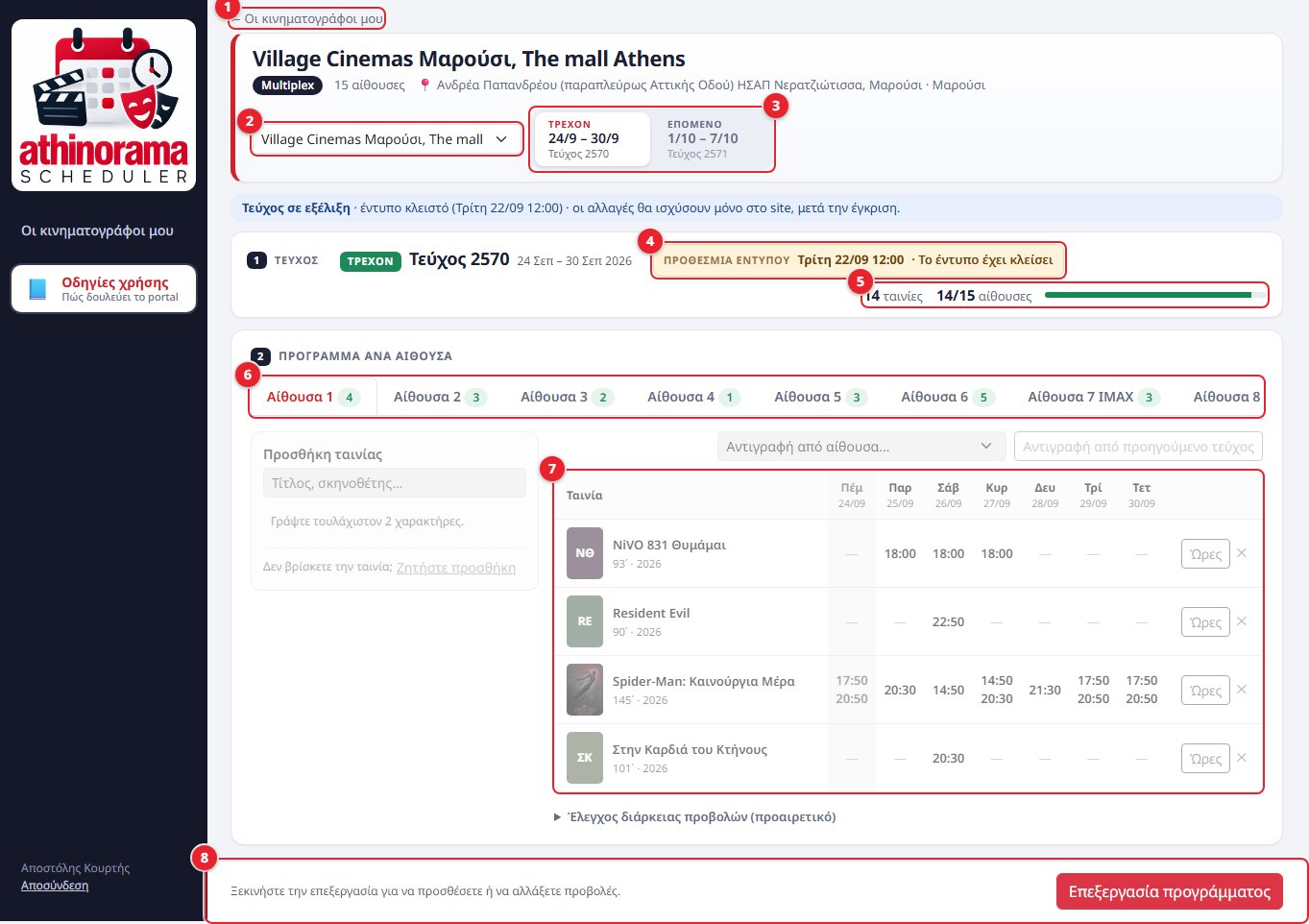This screenshot has height=924, width=1309.
Task: Click the Δευ 28/09 column header
Action: click(x=1045, y=495)
